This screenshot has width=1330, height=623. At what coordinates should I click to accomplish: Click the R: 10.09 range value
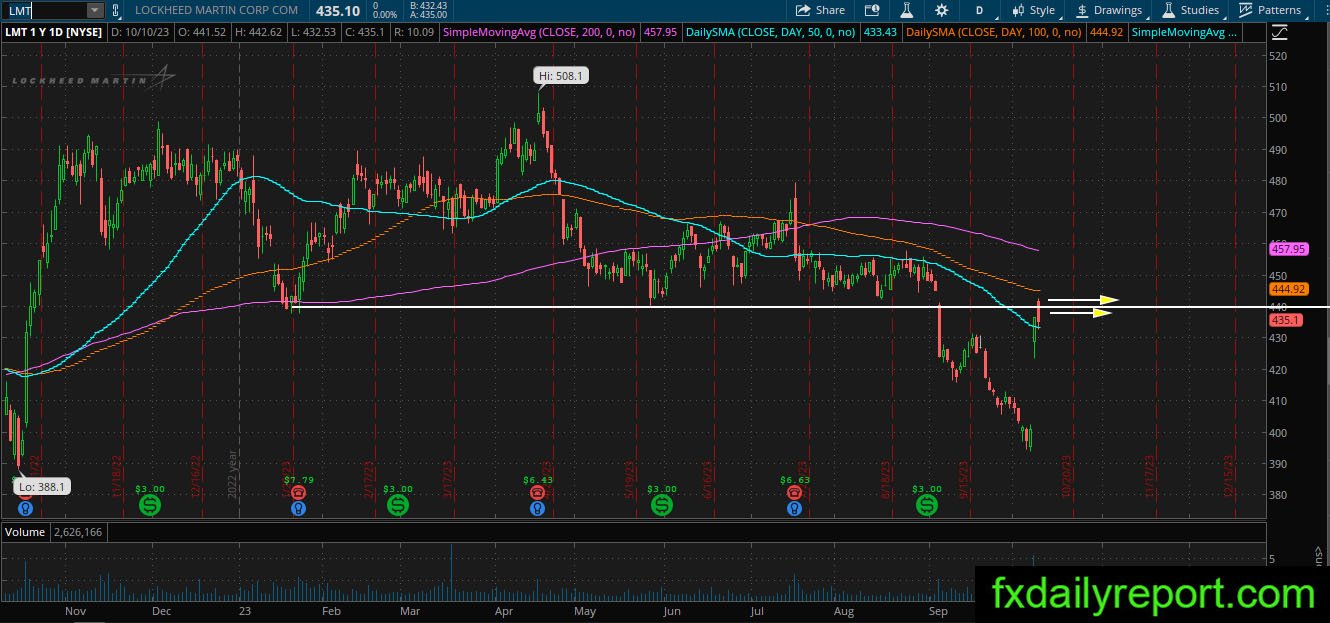pyautogui.click(x=414, y=32)
